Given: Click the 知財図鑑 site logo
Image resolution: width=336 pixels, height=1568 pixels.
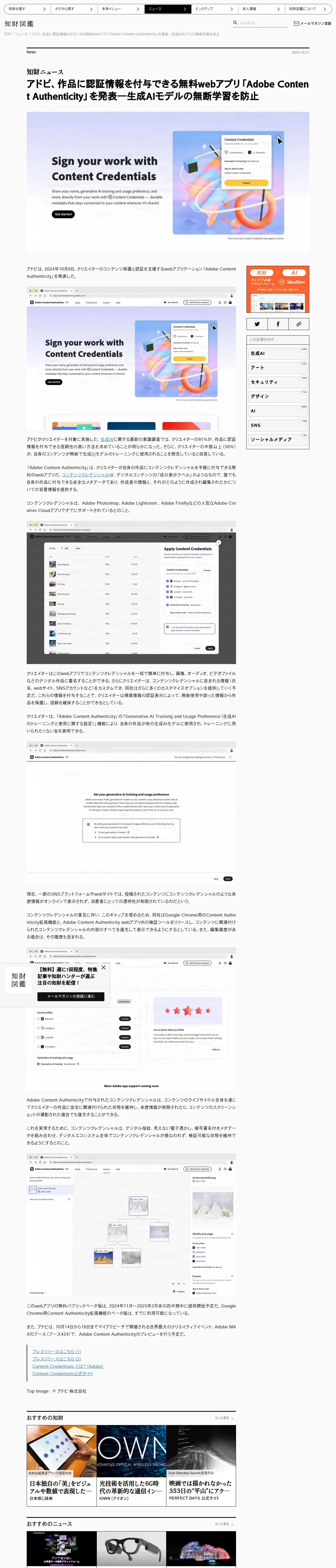Looking at the screenshot, I should click(19, 23).
